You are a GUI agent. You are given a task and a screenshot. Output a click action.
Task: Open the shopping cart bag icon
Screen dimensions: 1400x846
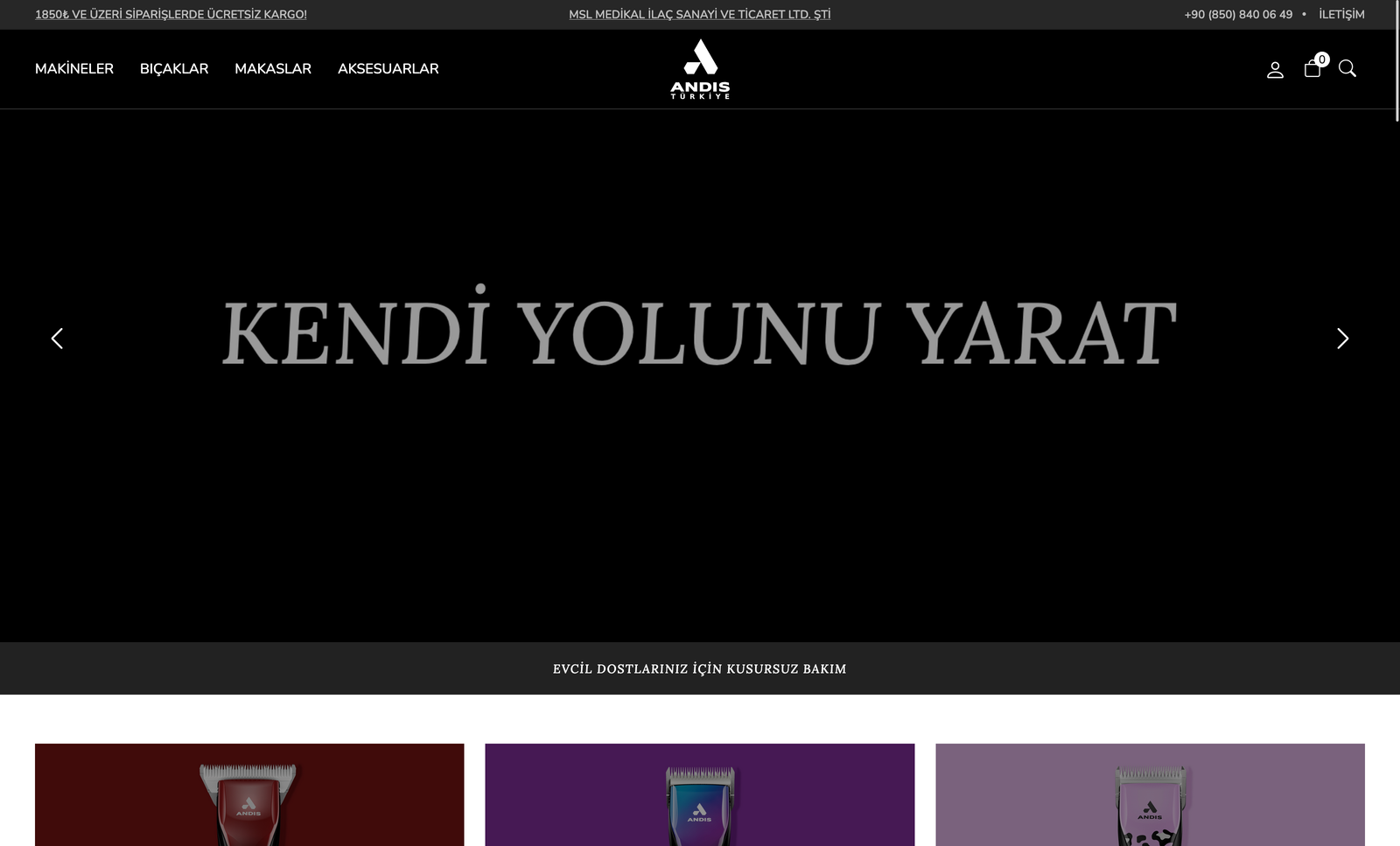click(x=1312, y=70)
